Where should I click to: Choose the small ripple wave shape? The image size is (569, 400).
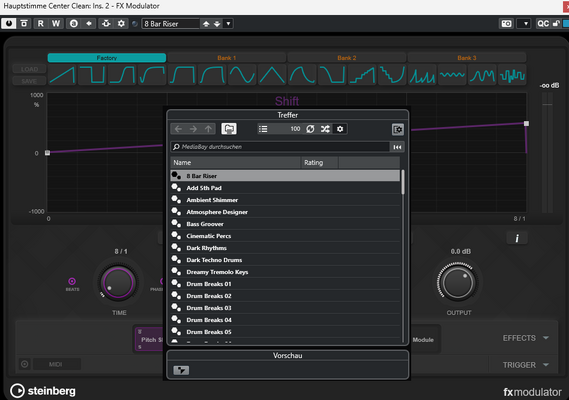tap(452, 75)
